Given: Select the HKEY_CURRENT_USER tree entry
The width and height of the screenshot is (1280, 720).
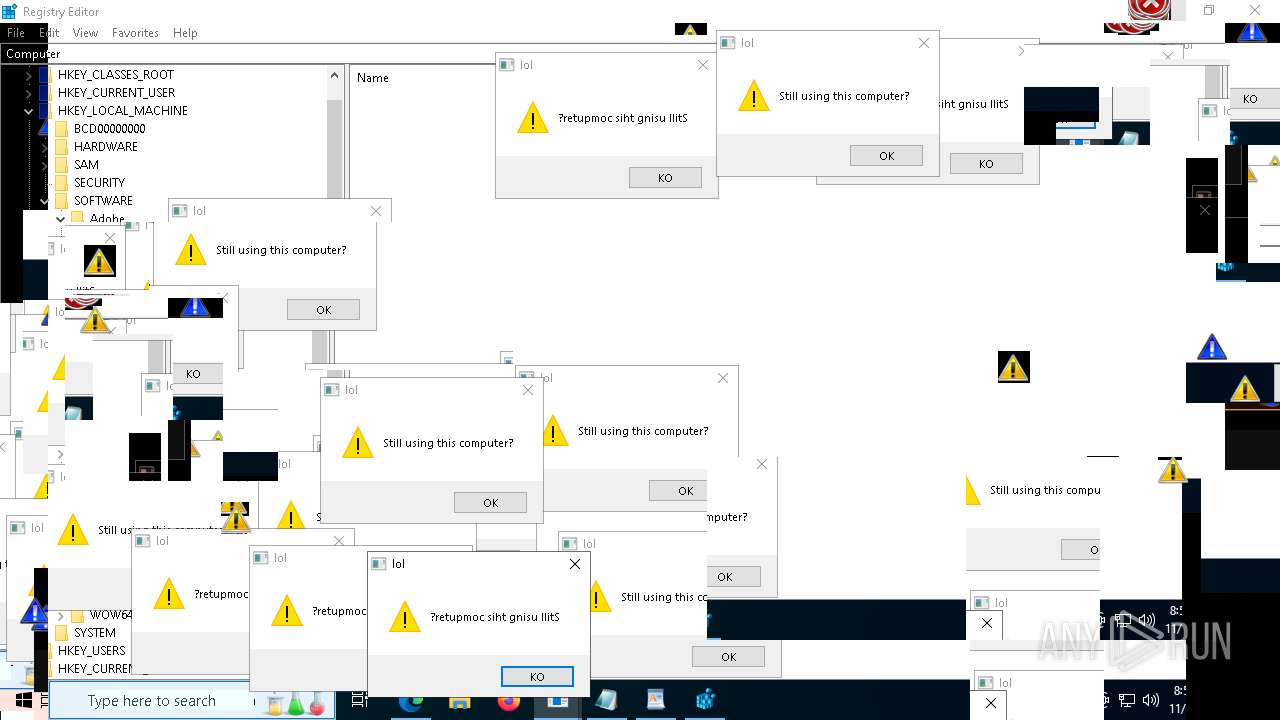Looking at the screenshot, I should click(x=116, y=93).
